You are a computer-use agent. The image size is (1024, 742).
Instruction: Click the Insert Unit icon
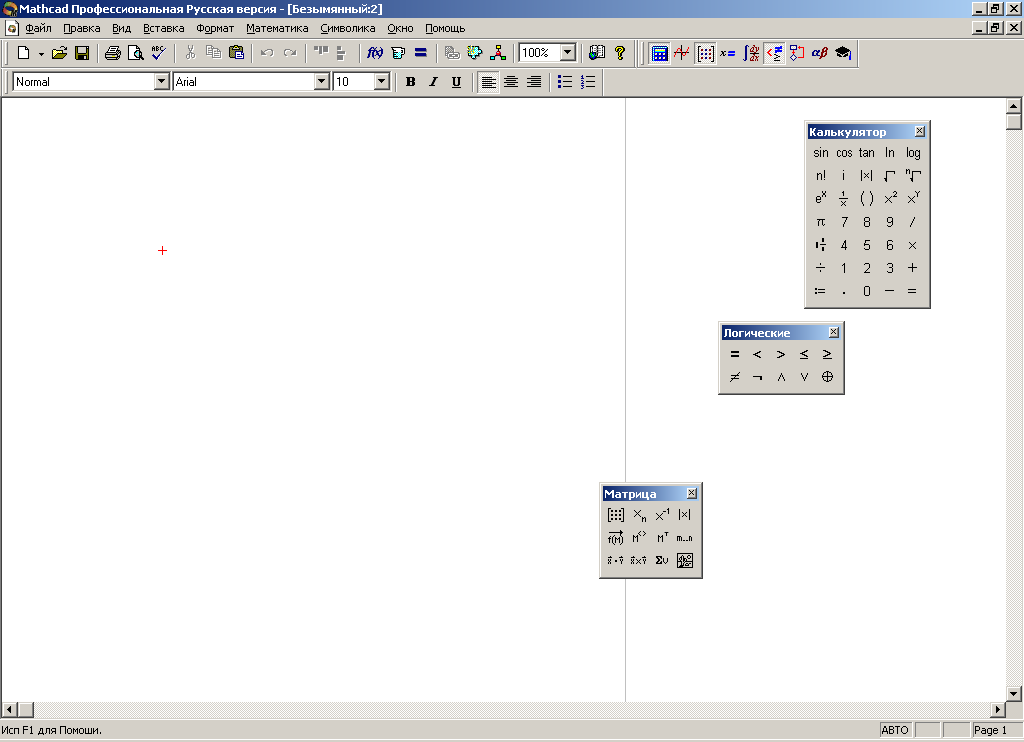point(398,53)
